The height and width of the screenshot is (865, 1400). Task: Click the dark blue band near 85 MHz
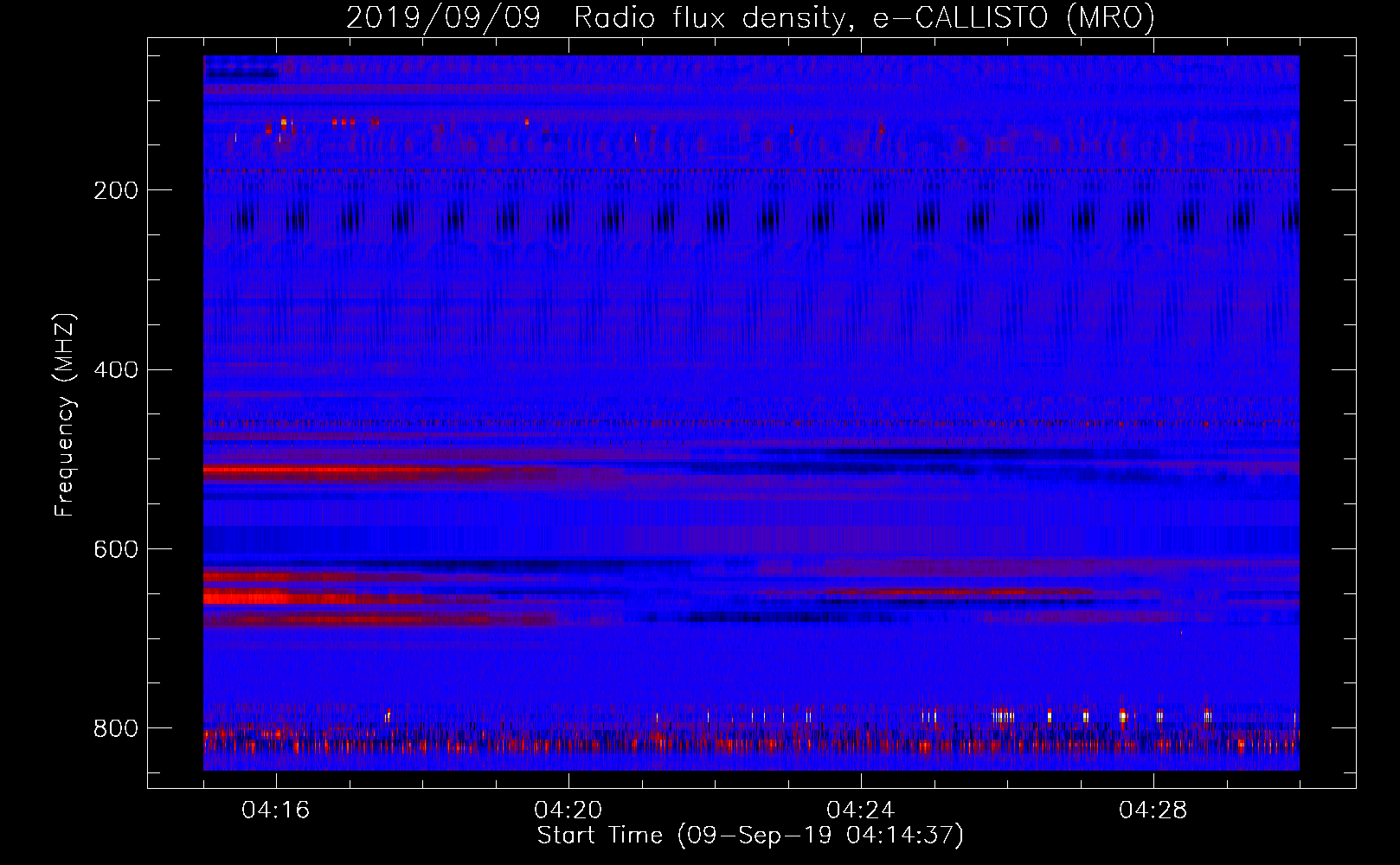click(x=241, y=74)
